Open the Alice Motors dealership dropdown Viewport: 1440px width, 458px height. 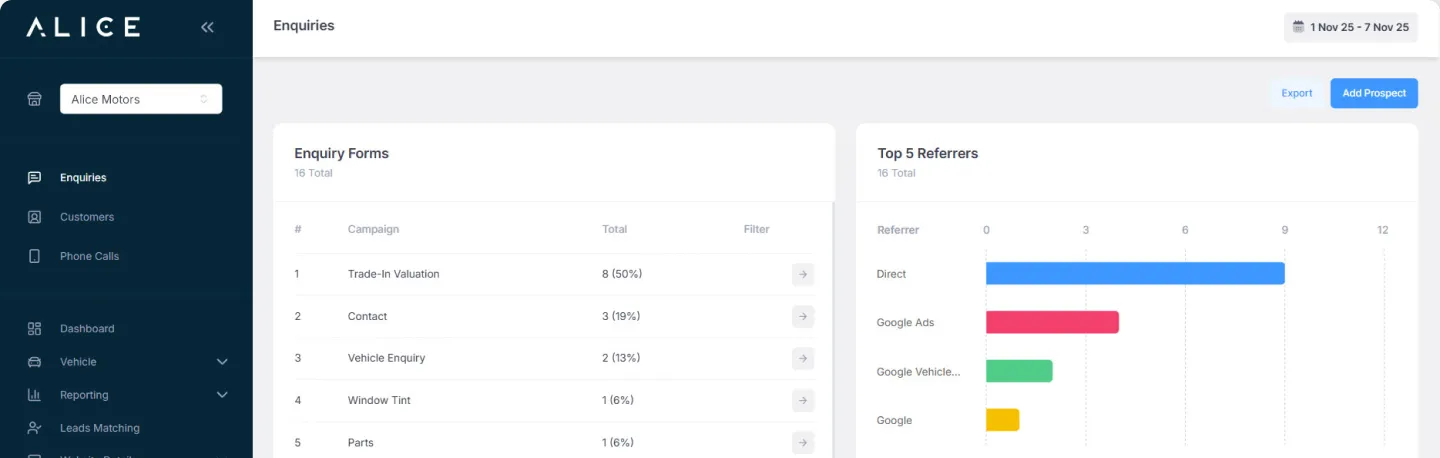[141, 99]
